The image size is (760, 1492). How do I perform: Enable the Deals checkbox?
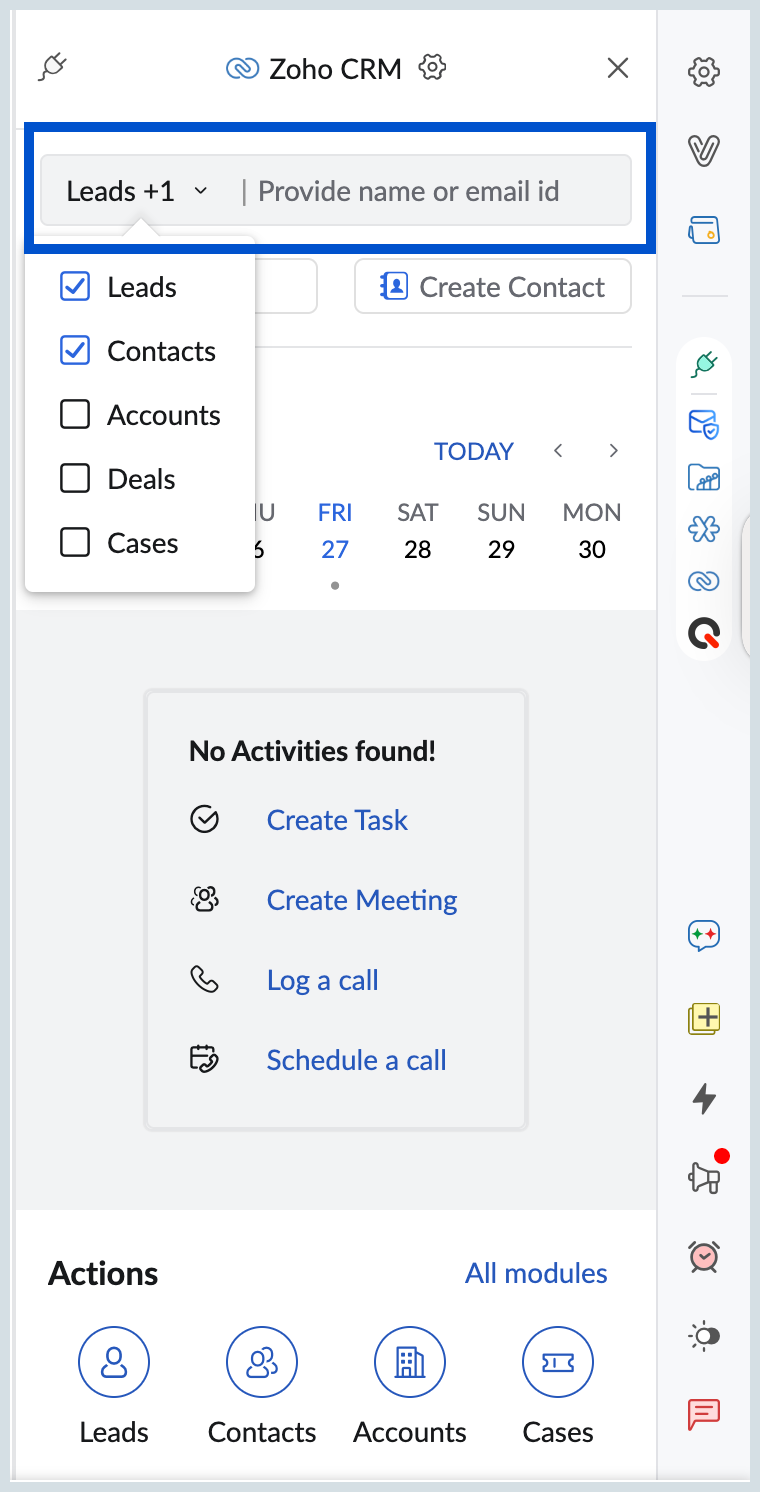click(75, 479)
